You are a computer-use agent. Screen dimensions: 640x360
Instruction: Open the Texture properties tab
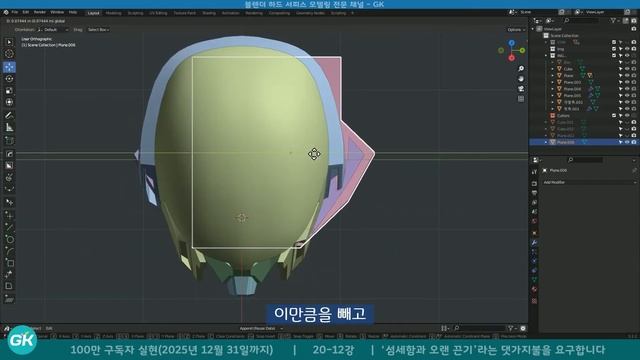pos(534,301)
